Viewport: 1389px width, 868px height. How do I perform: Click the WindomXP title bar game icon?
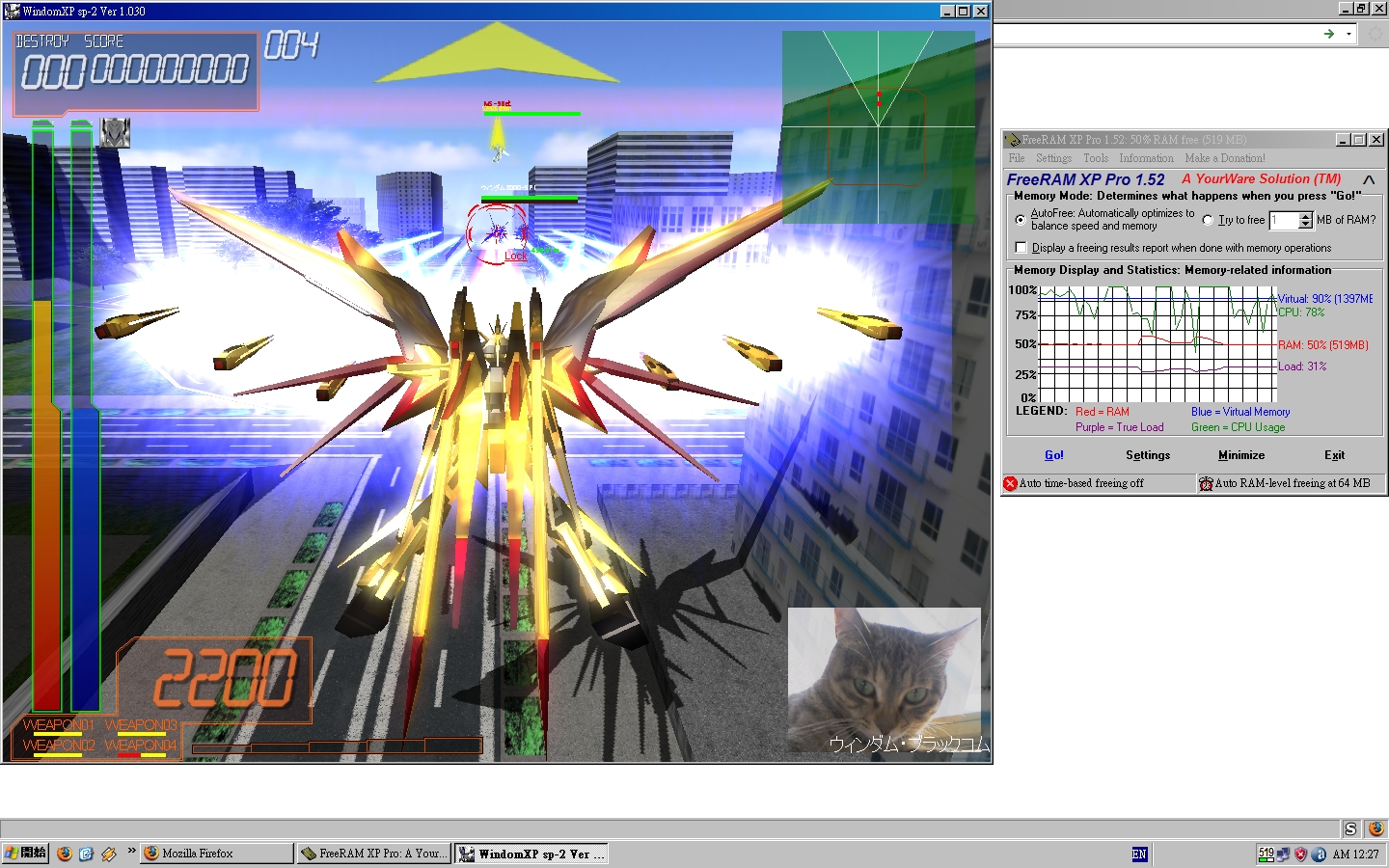(x=12, y=12)
